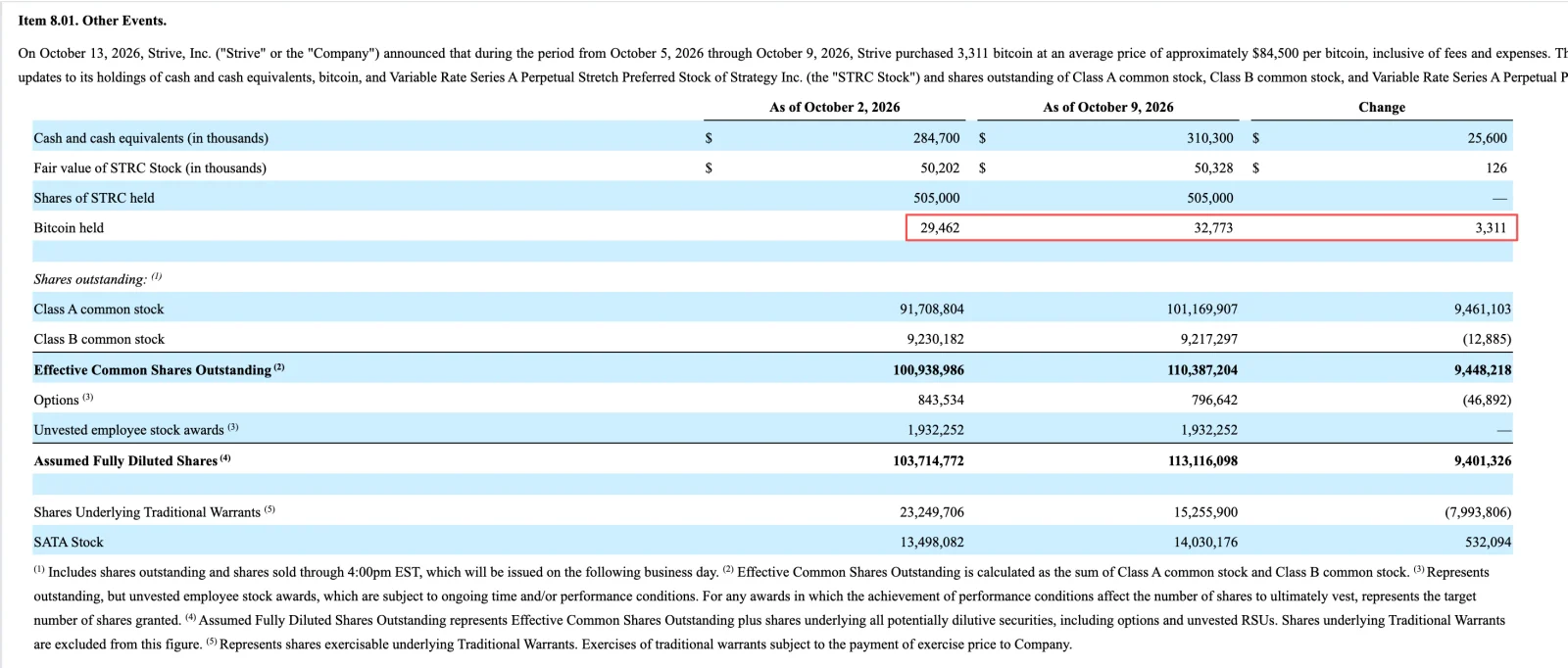Click the 'Class A common stock' row label
1568x668 pixels.
pos(99,309)
